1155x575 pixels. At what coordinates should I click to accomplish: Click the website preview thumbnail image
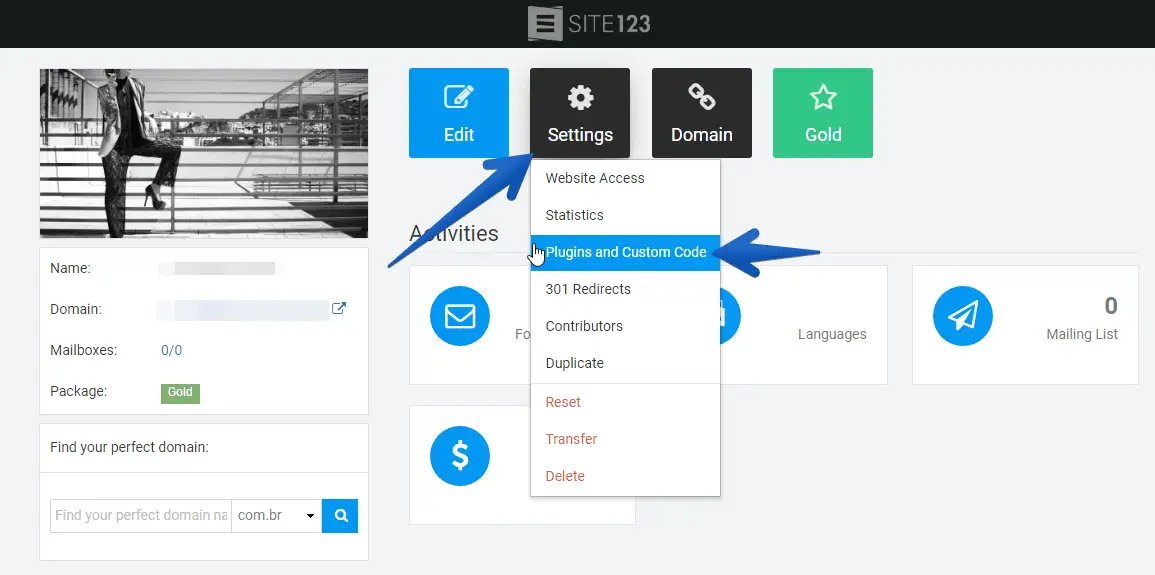pyautogui.click(x=204, y=153)
